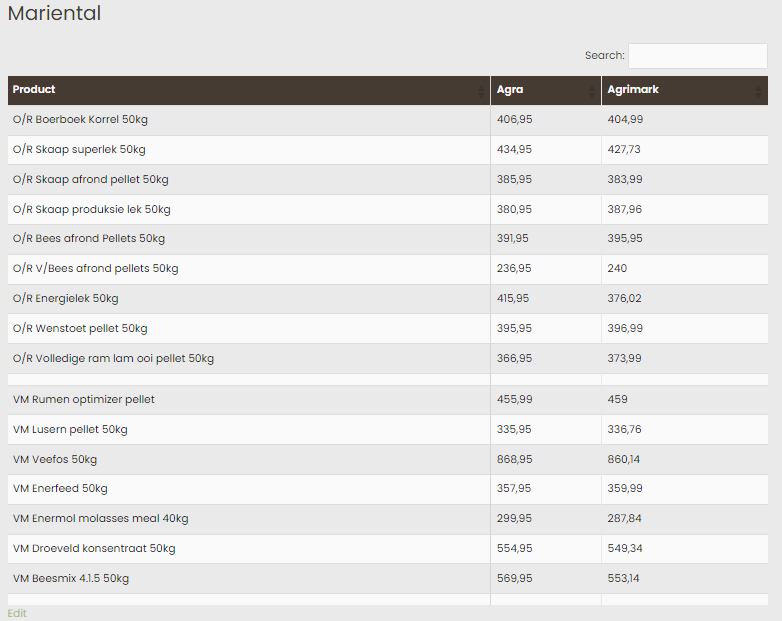
Task: Select row O/R Volledige ram lam ooi pellet
Action: point(388,359)
